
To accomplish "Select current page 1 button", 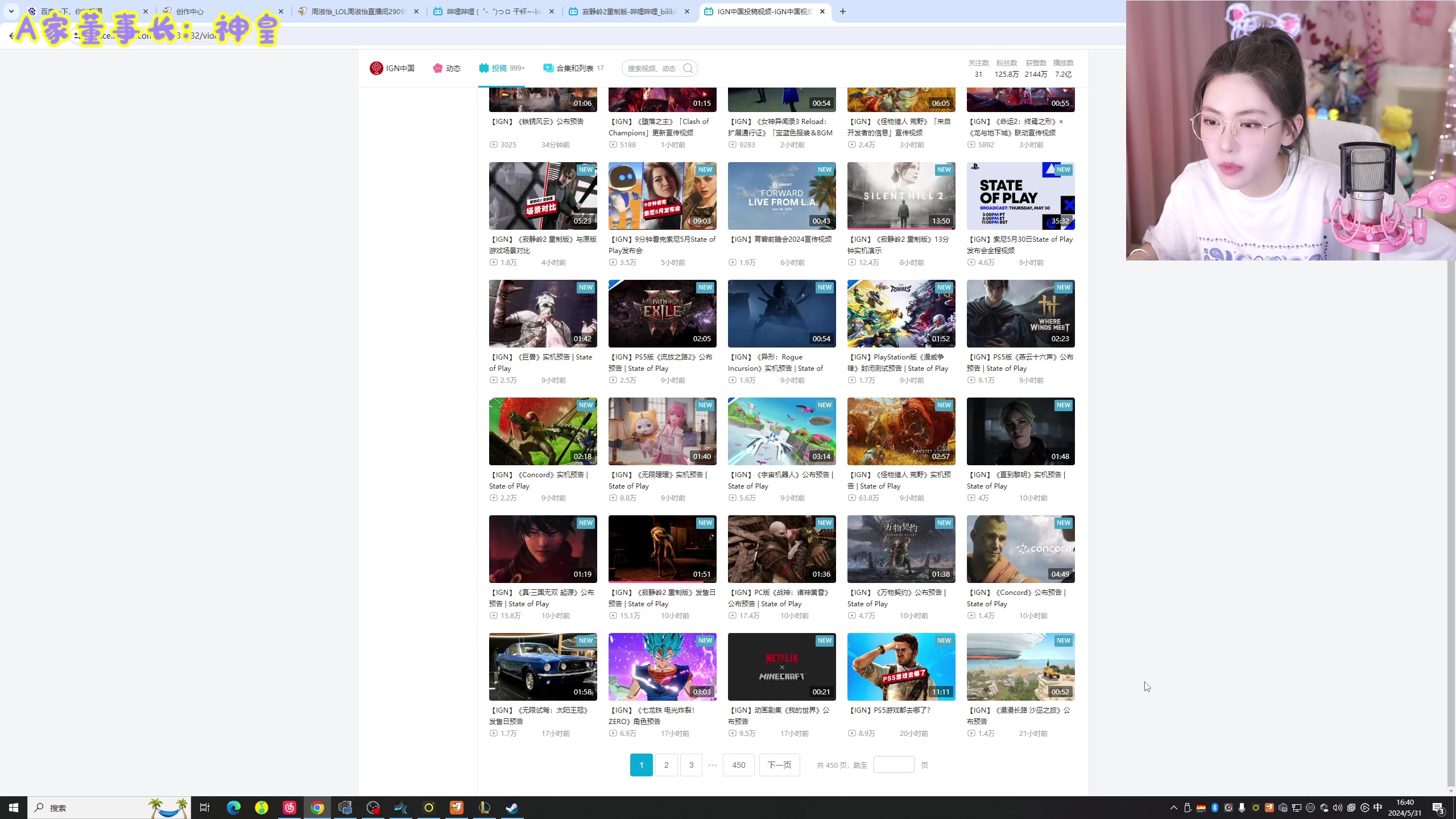I will point(641,765).
